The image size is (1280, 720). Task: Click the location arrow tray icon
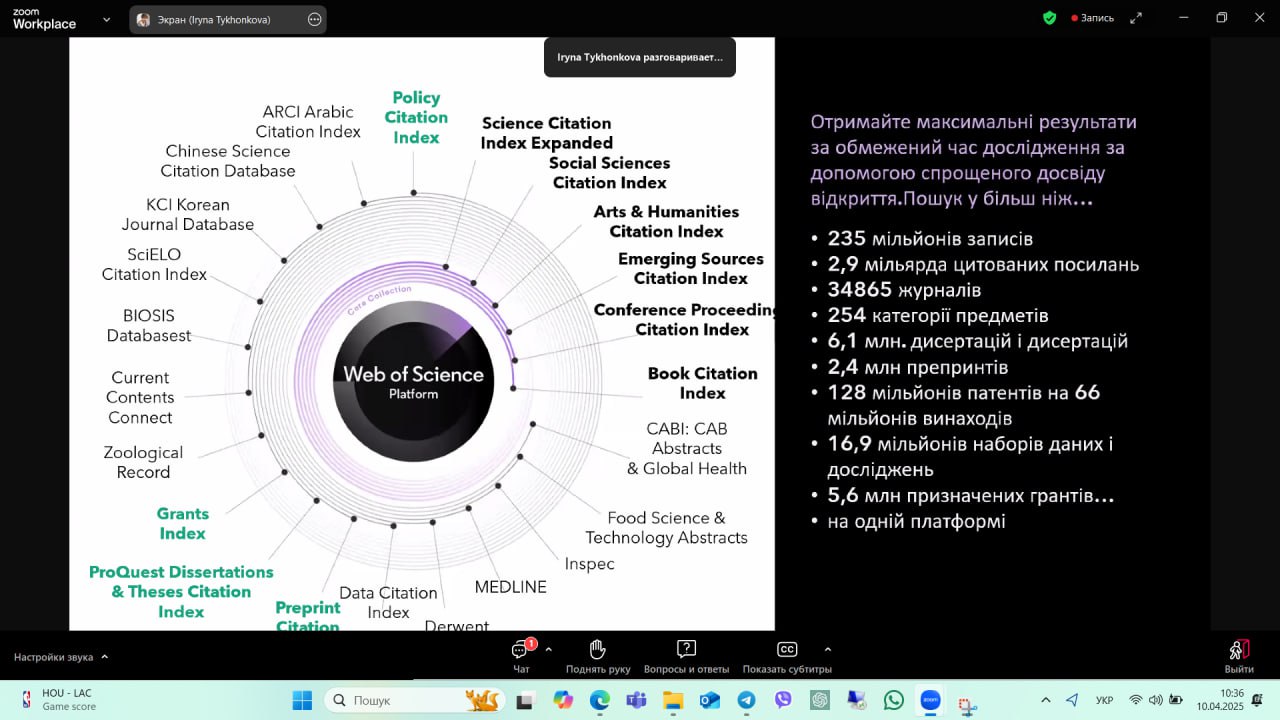tap(1073, 700)
